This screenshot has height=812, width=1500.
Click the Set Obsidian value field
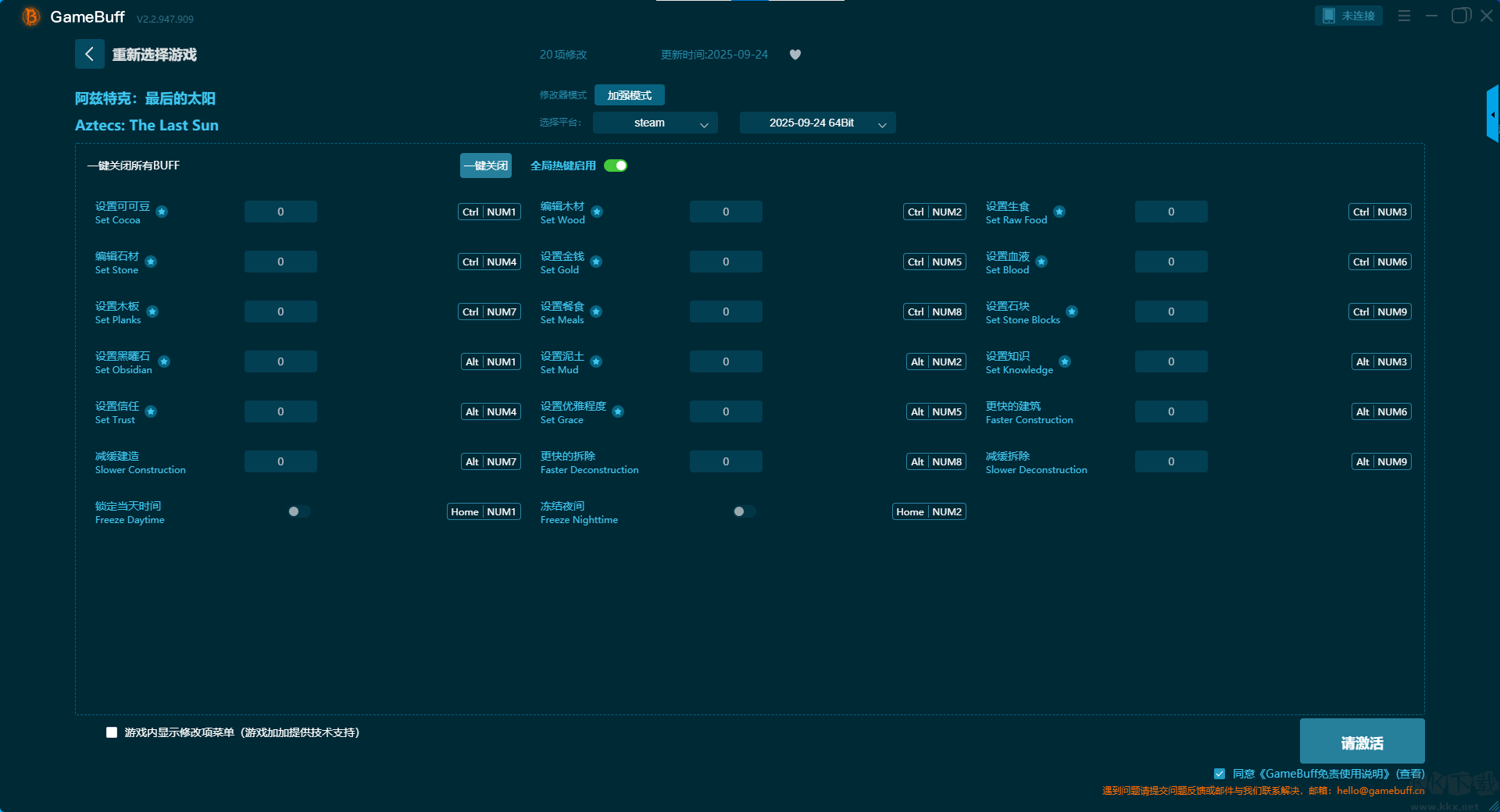coord(280,361)
